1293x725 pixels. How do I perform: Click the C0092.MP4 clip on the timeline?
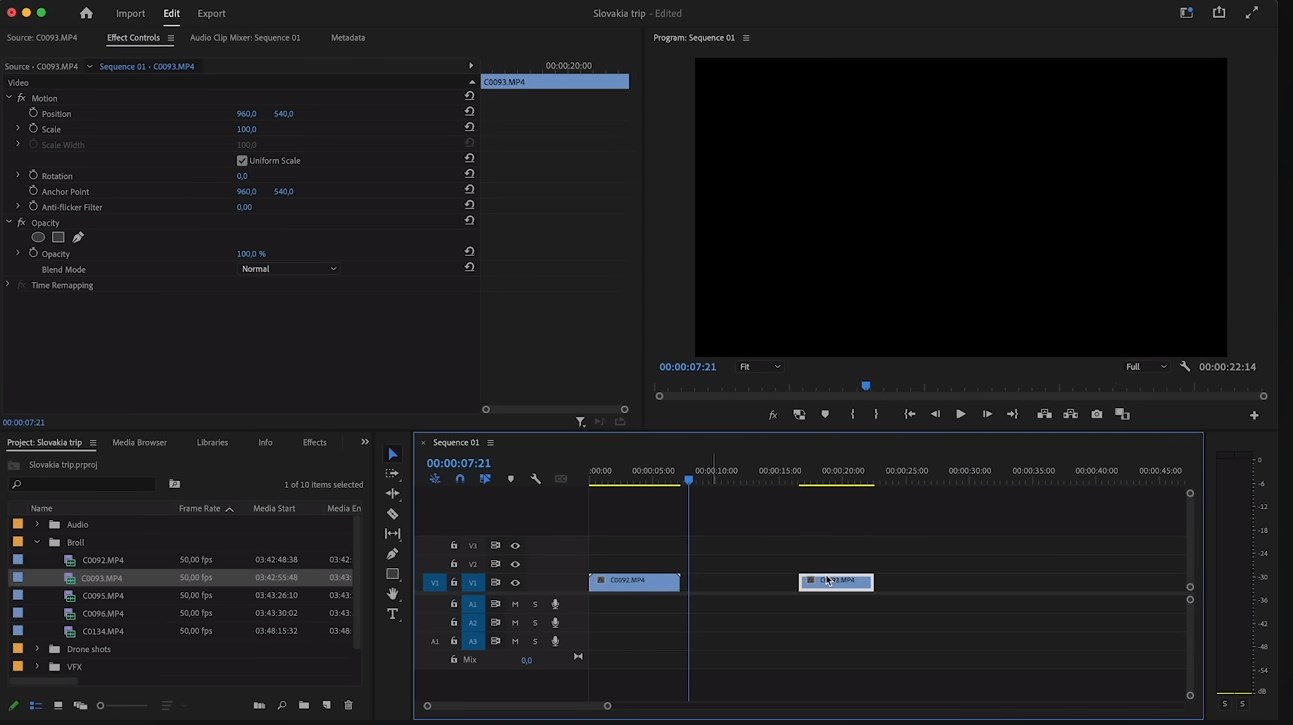[x=634, y=582]
